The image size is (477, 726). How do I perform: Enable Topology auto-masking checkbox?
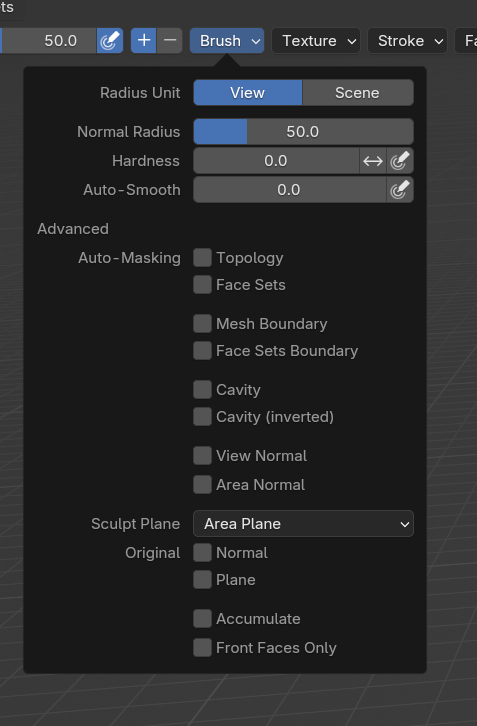(202, 258)
